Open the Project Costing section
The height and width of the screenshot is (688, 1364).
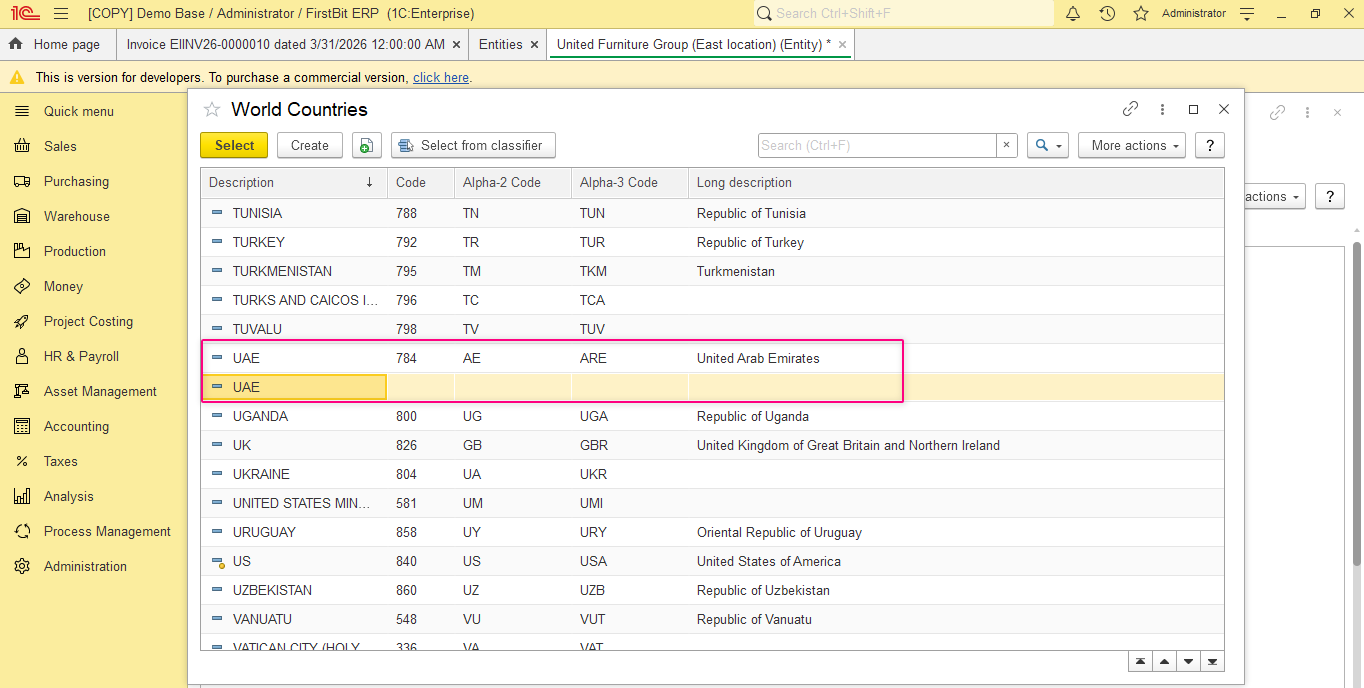tap(88, 321)
